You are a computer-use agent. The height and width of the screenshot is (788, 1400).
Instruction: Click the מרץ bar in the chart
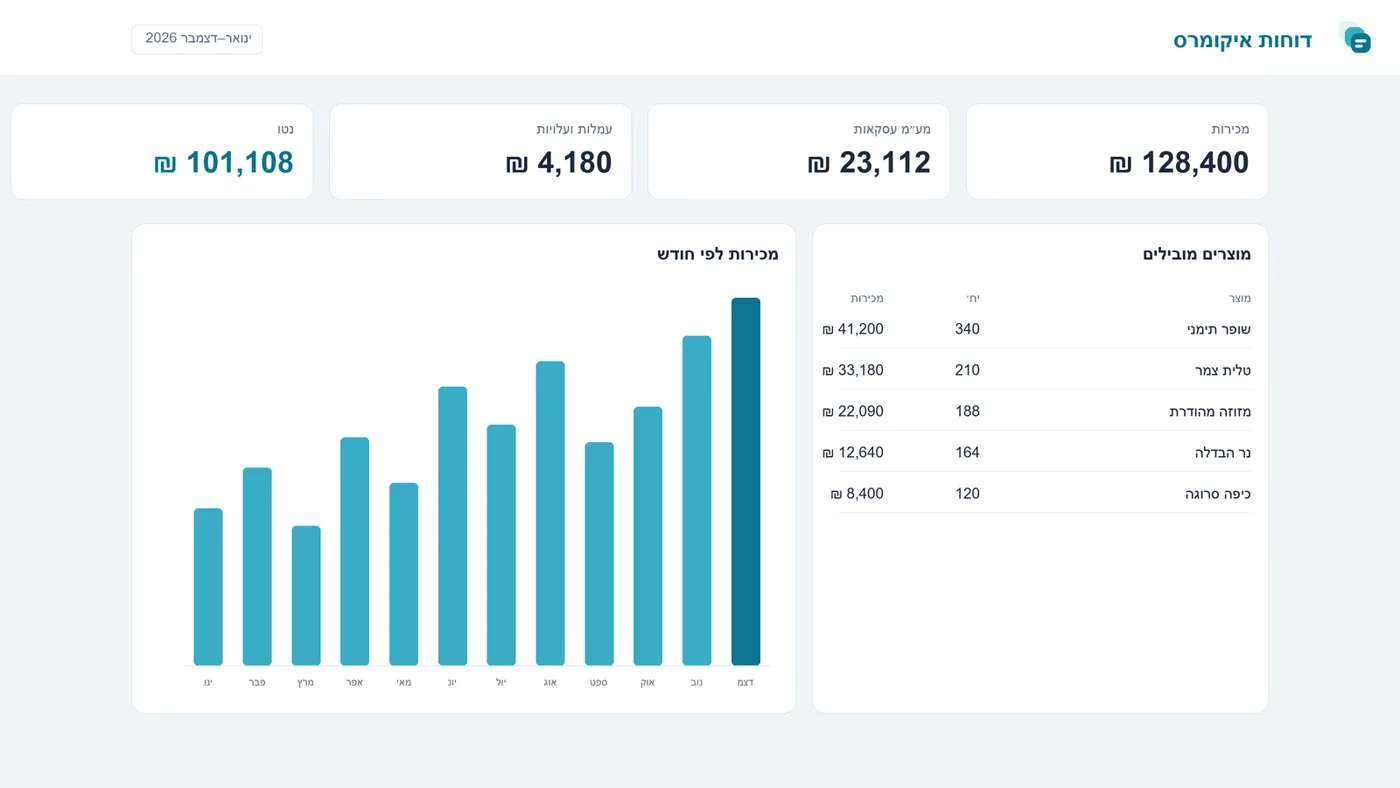pos(306,596)
